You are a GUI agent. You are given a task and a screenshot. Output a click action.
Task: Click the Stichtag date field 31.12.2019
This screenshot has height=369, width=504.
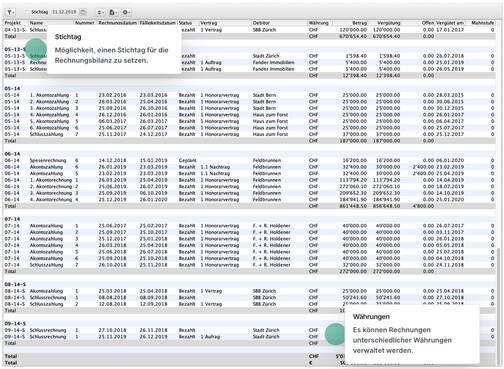pos(64,12)
